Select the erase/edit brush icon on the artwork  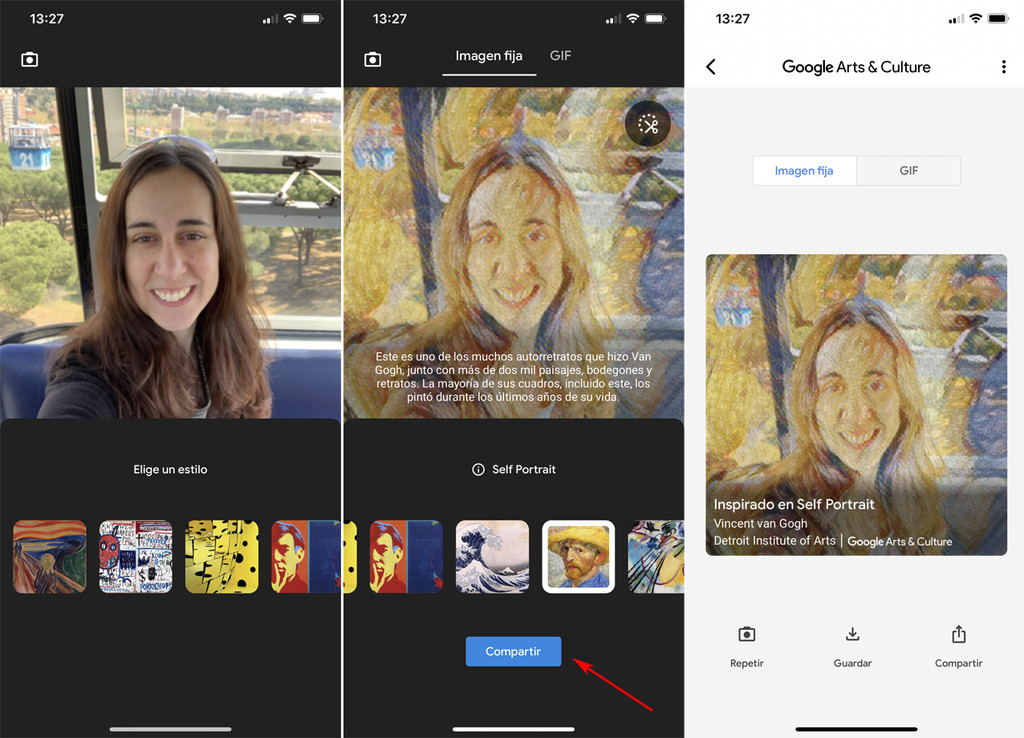(x=647, y=124)
